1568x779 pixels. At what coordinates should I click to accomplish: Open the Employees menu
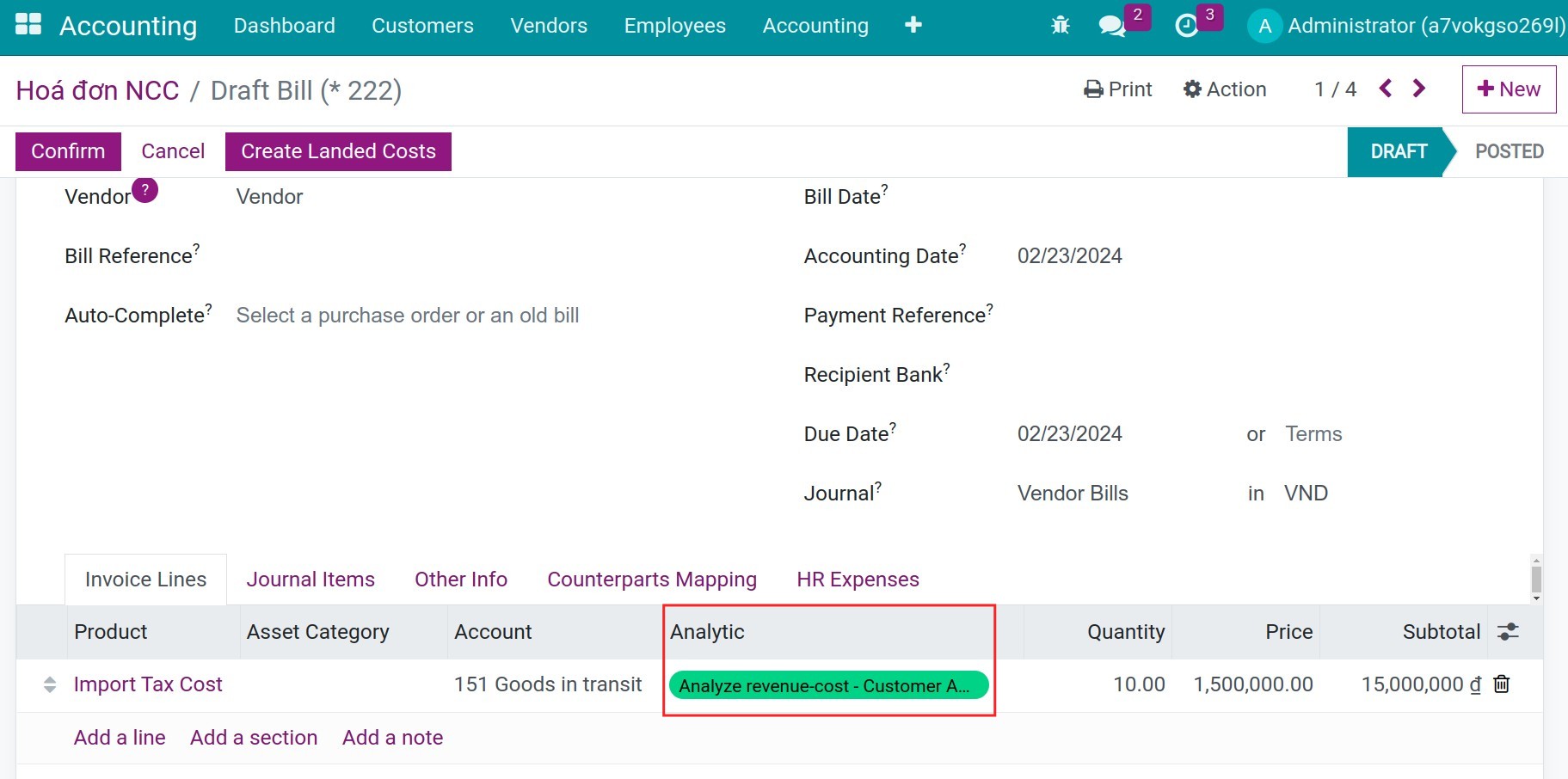674,26
